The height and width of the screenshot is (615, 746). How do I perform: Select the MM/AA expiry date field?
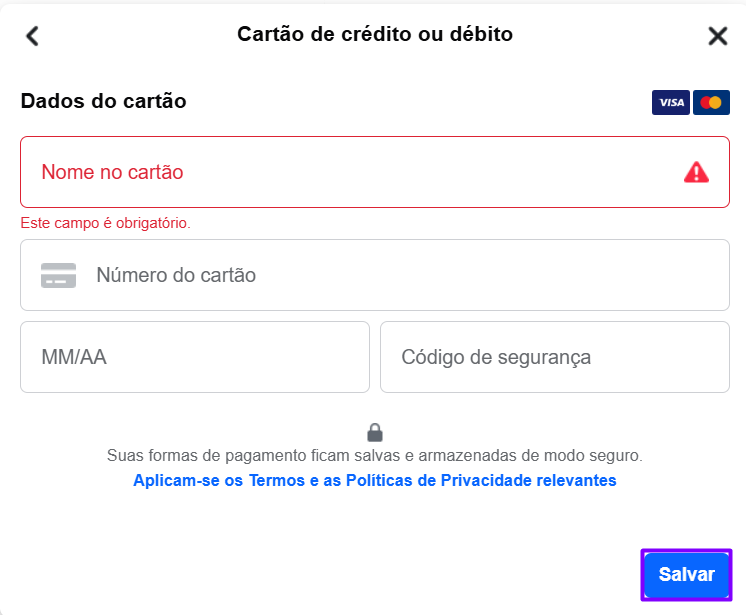pyautogui.click(x=195, y=357)
